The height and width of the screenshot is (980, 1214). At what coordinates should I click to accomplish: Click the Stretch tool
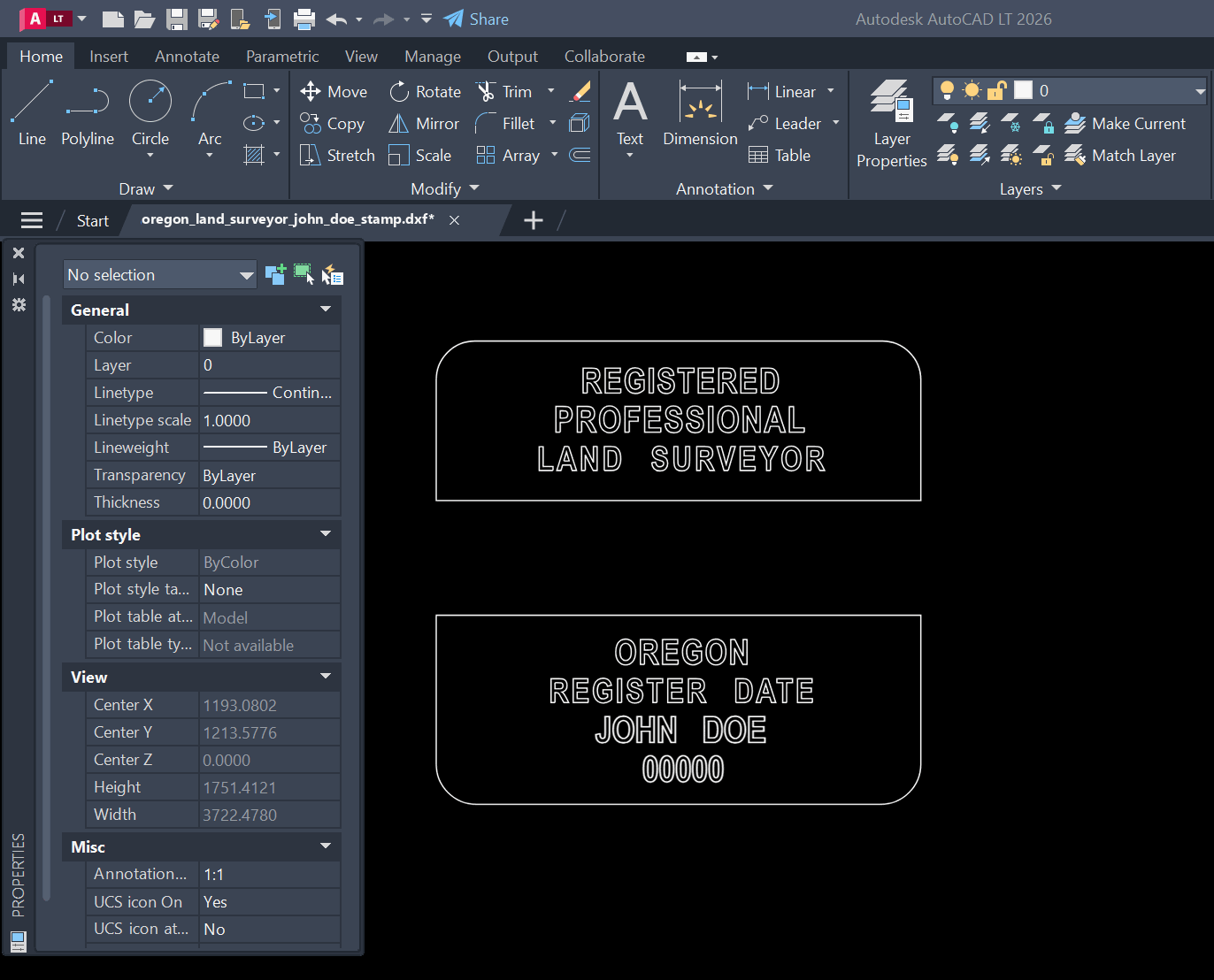(338, 156)
